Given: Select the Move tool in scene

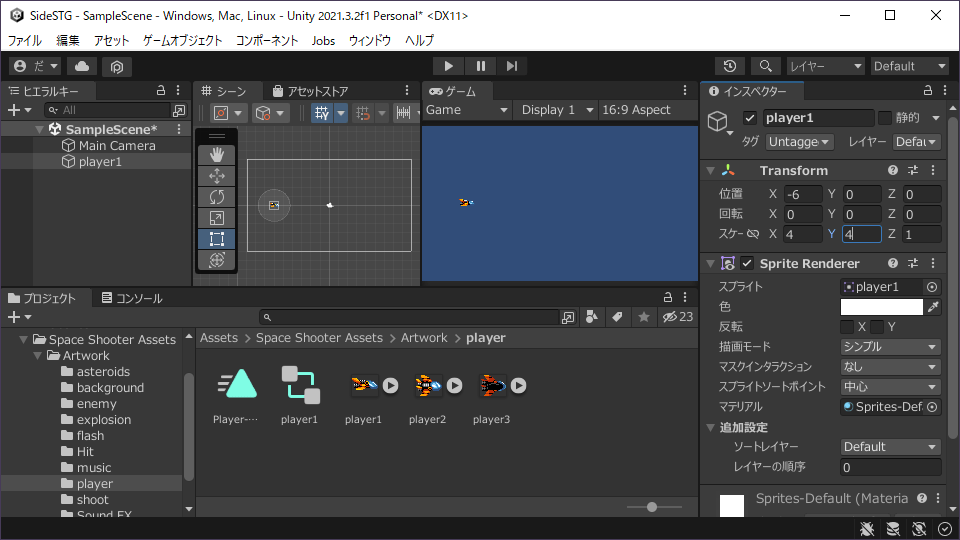Looking at the screenshot, I should tap(217, 176).
